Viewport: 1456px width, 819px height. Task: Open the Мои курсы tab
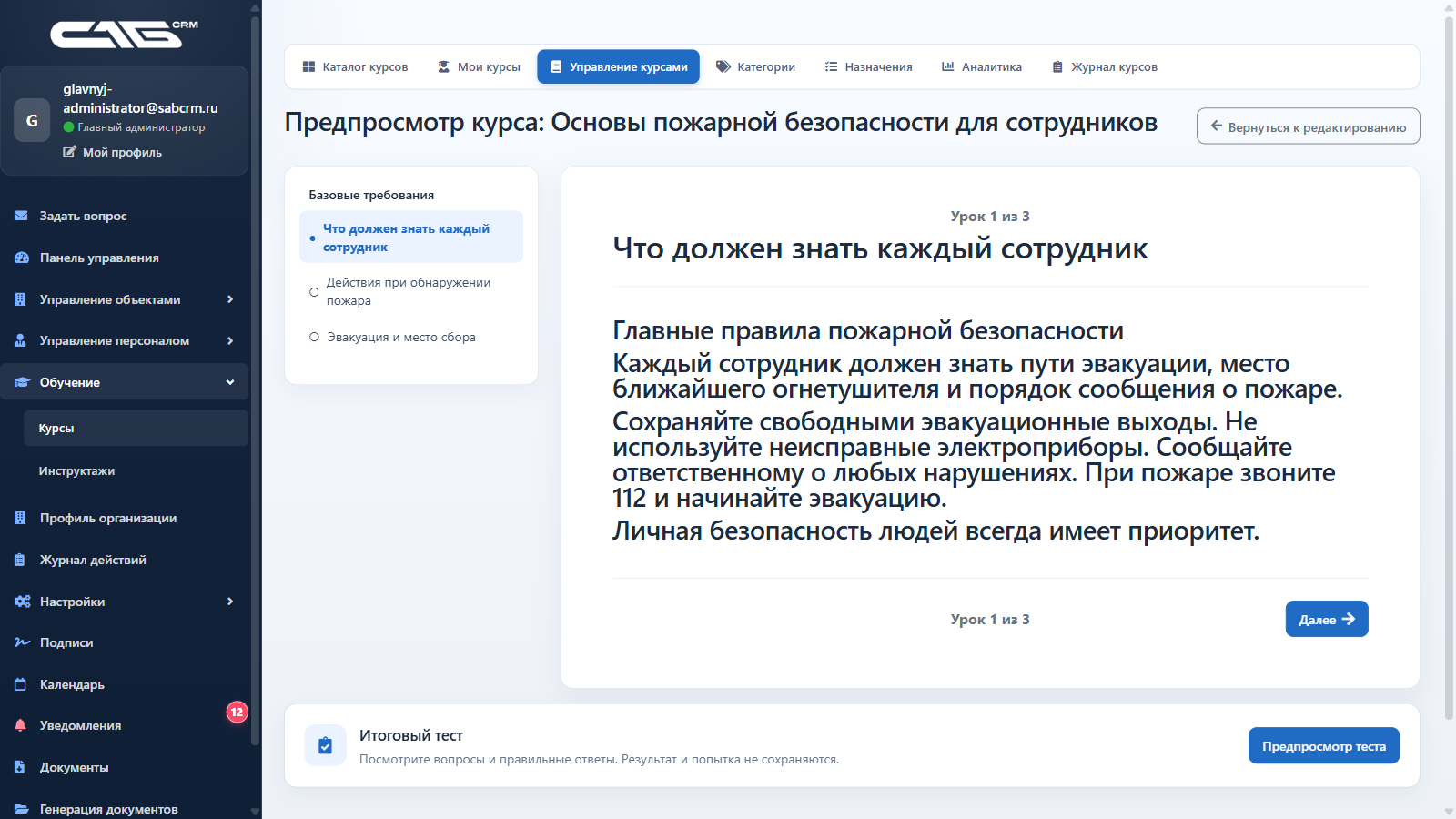(x=479, y=66)
